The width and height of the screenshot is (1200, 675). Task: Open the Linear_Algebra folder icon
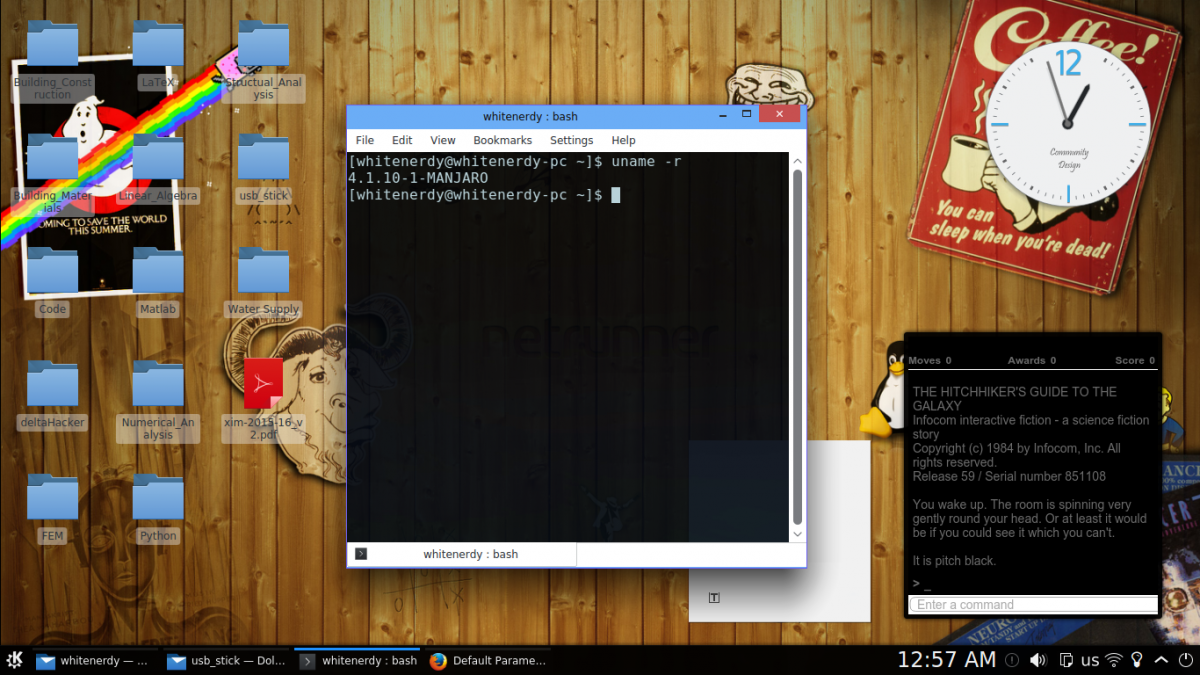coord(158,157)
